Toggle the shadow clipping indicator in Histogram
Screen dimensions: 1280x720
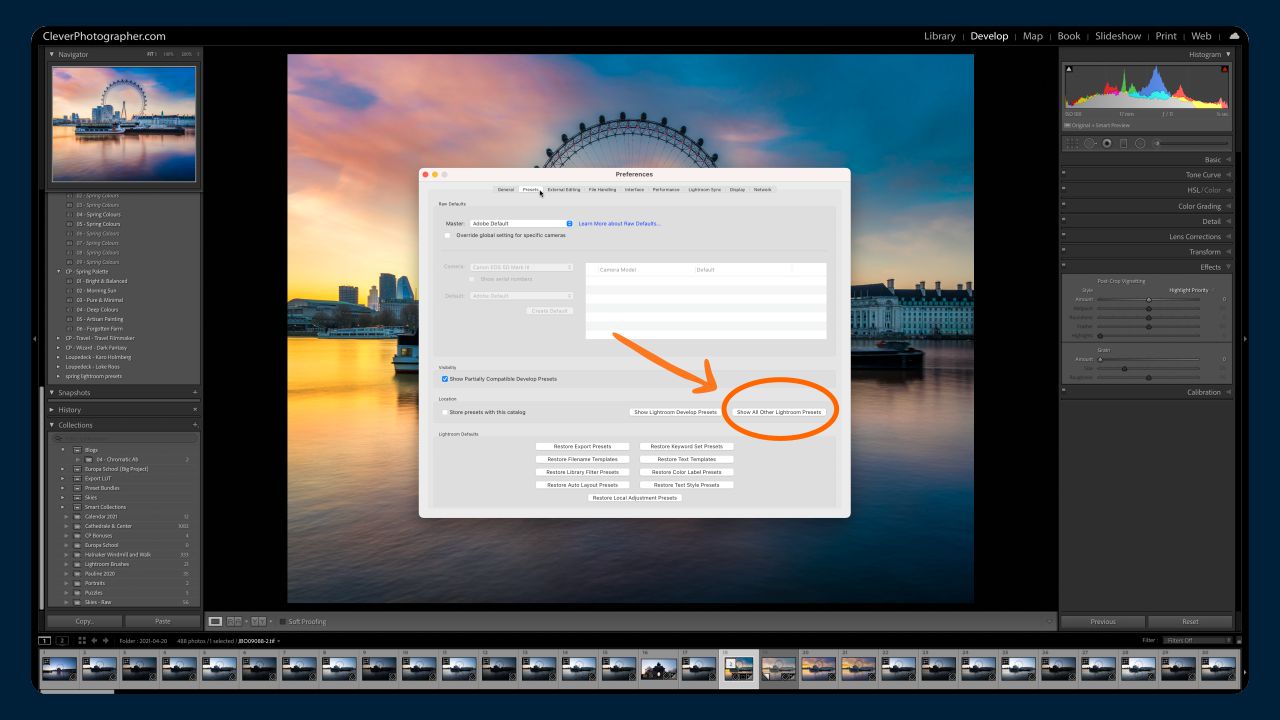[1069, 69]
